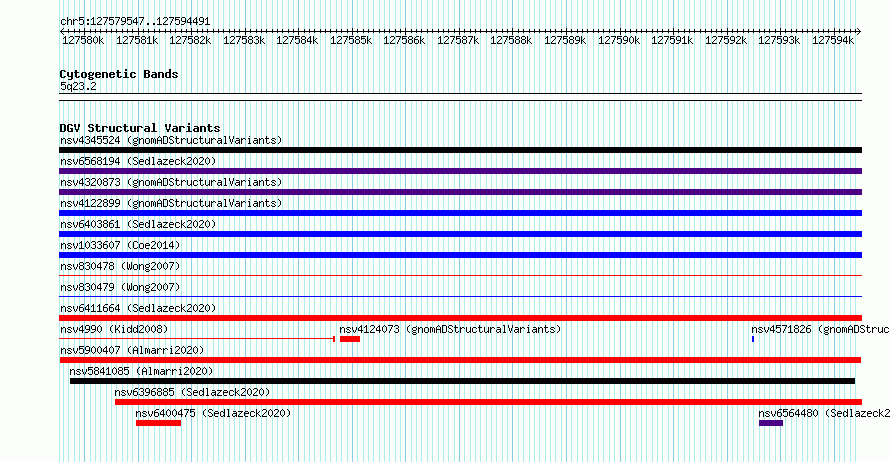This screenshot has width=890, height=462.
Task: Click the 127593k ruler position
Action: (x=779, y=40)
